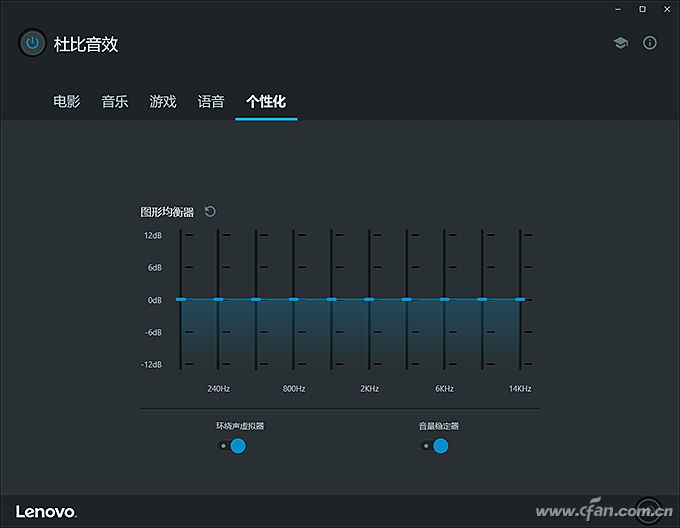Switch to the 音乐 tab
Image resolution: width=680 pixels, height=528 pixels.
[x=115, y=101]
